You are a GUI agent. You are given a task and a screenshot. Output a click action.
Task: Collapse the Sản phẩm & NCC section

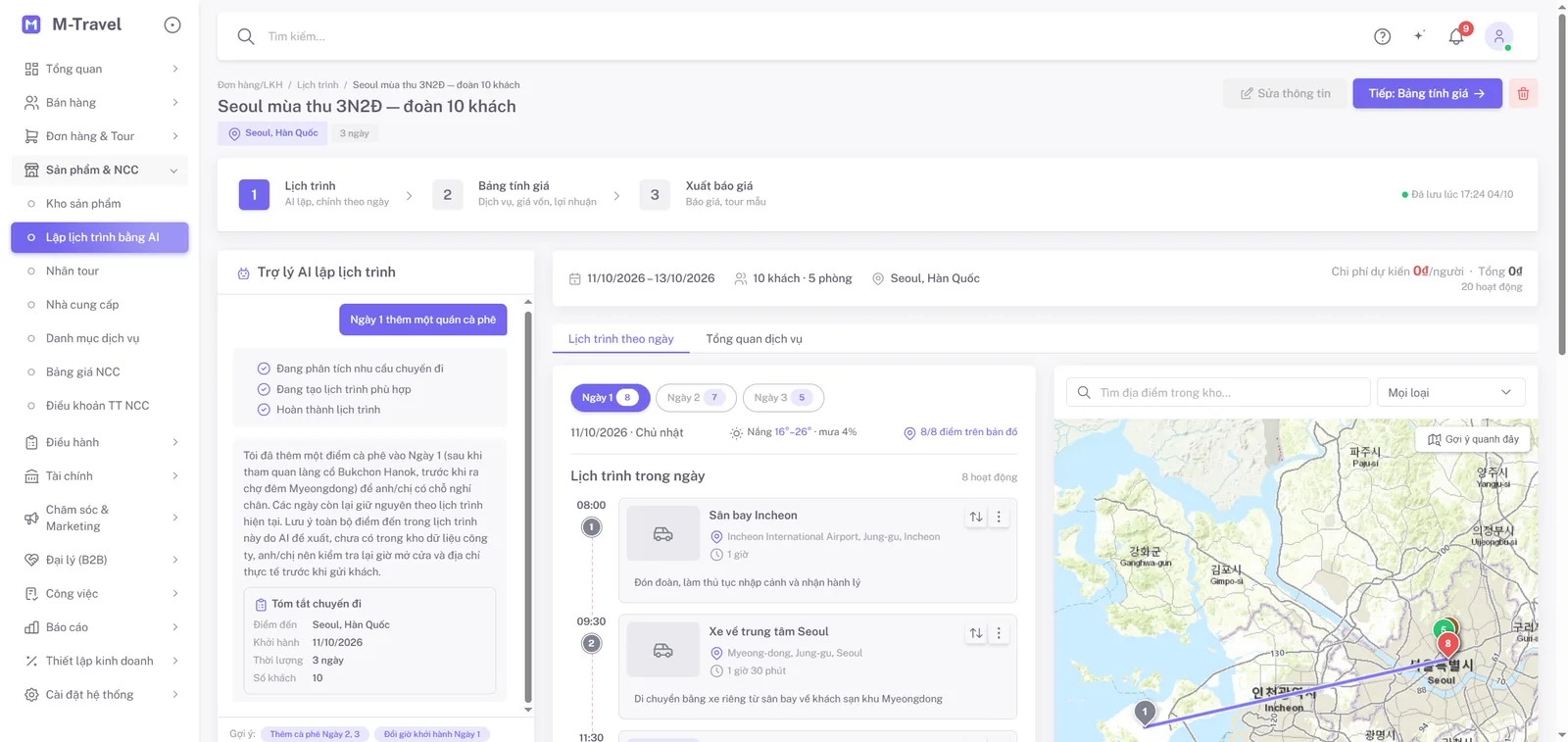tap(100, 170)
